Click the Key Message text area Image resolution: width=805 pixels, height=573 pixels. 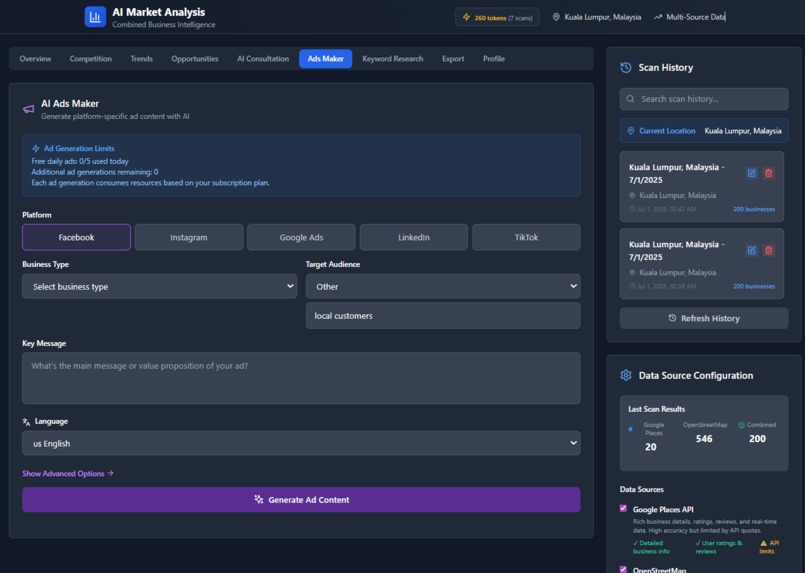pos(301,378)
